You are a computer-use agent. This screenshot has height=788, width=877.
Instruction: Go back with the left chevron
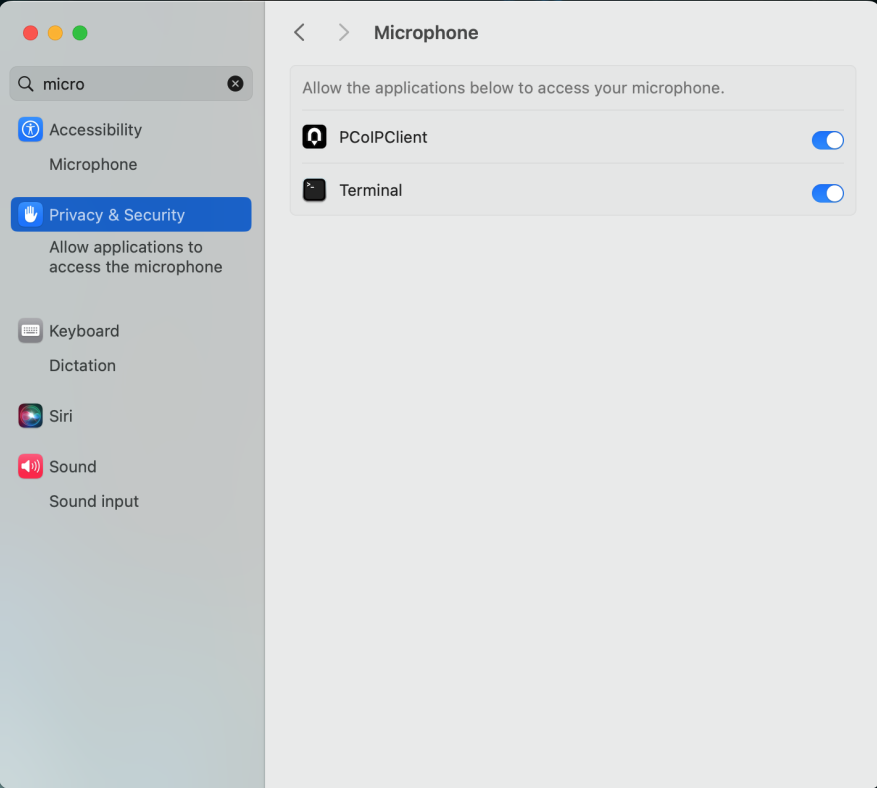click(300, 32)
